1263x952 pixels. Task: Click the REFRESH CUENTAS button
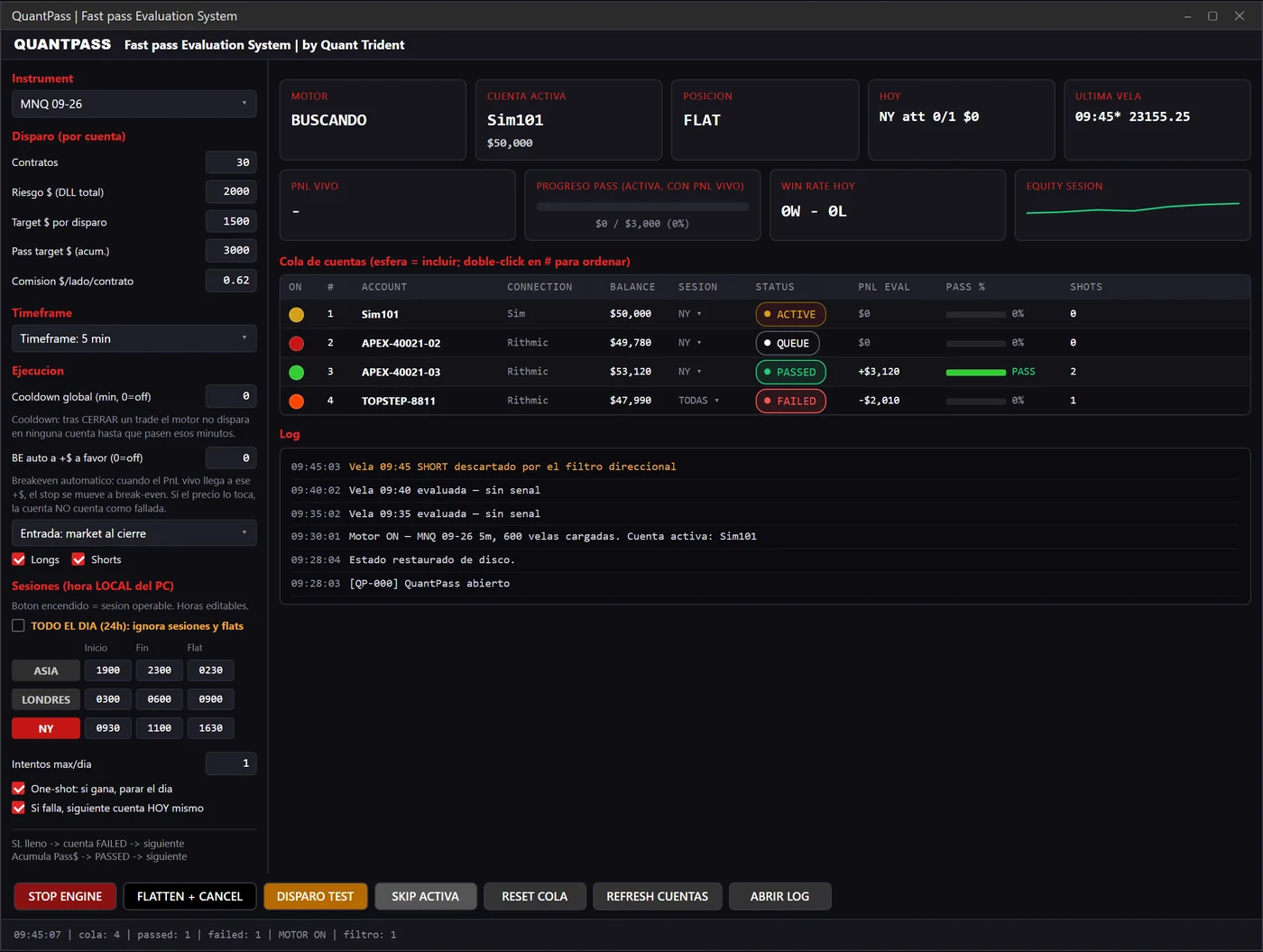point(658,896)
